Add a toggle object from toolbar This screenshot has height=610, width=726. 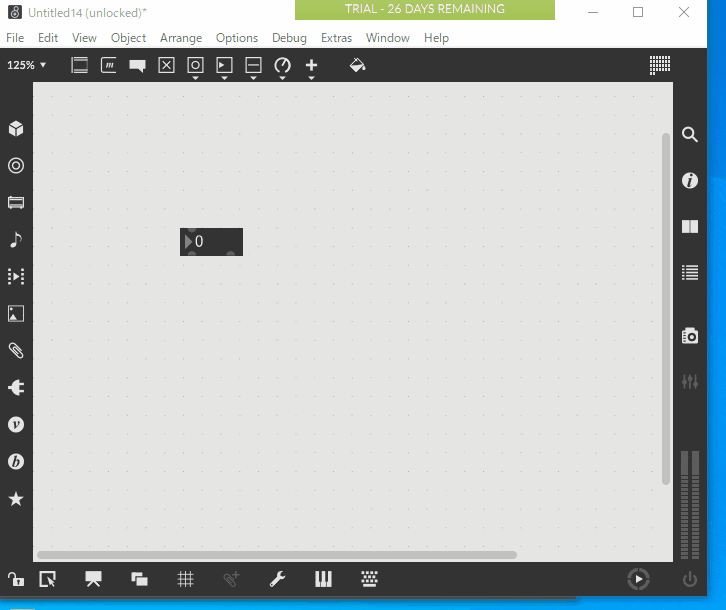(166, 65)
